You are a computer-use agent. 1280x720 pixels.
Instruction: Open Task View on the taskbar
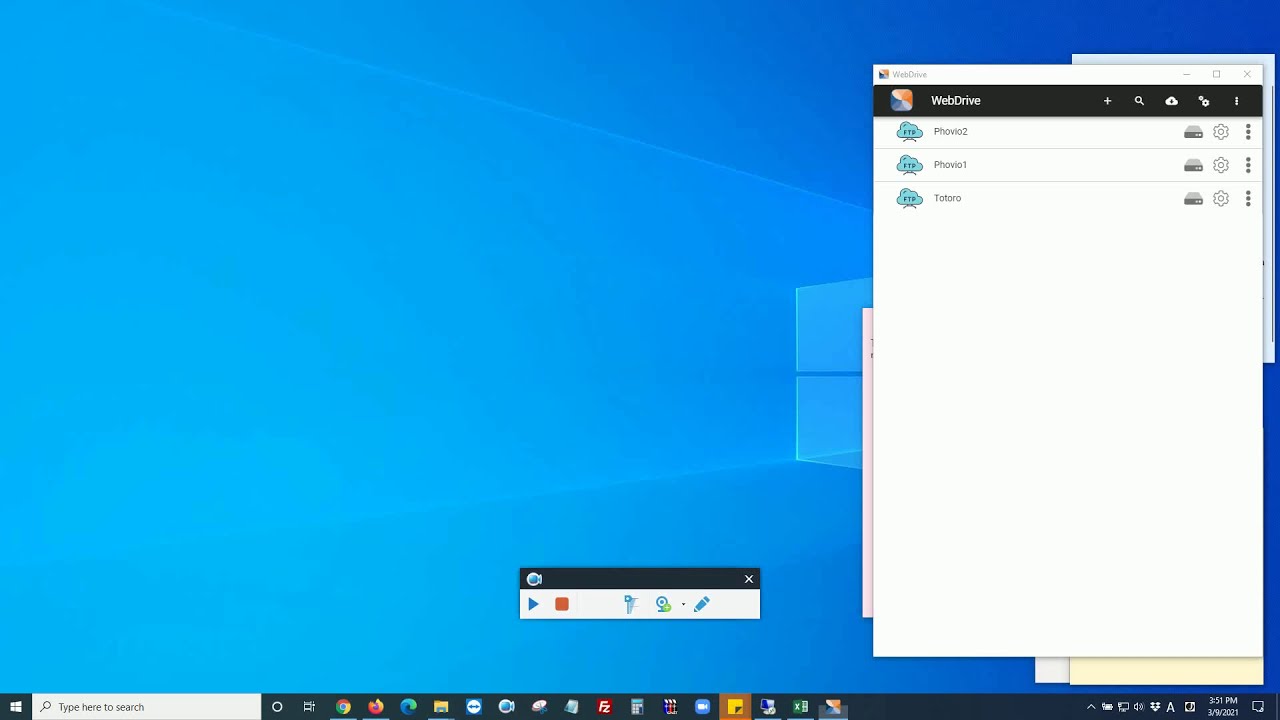309,707
